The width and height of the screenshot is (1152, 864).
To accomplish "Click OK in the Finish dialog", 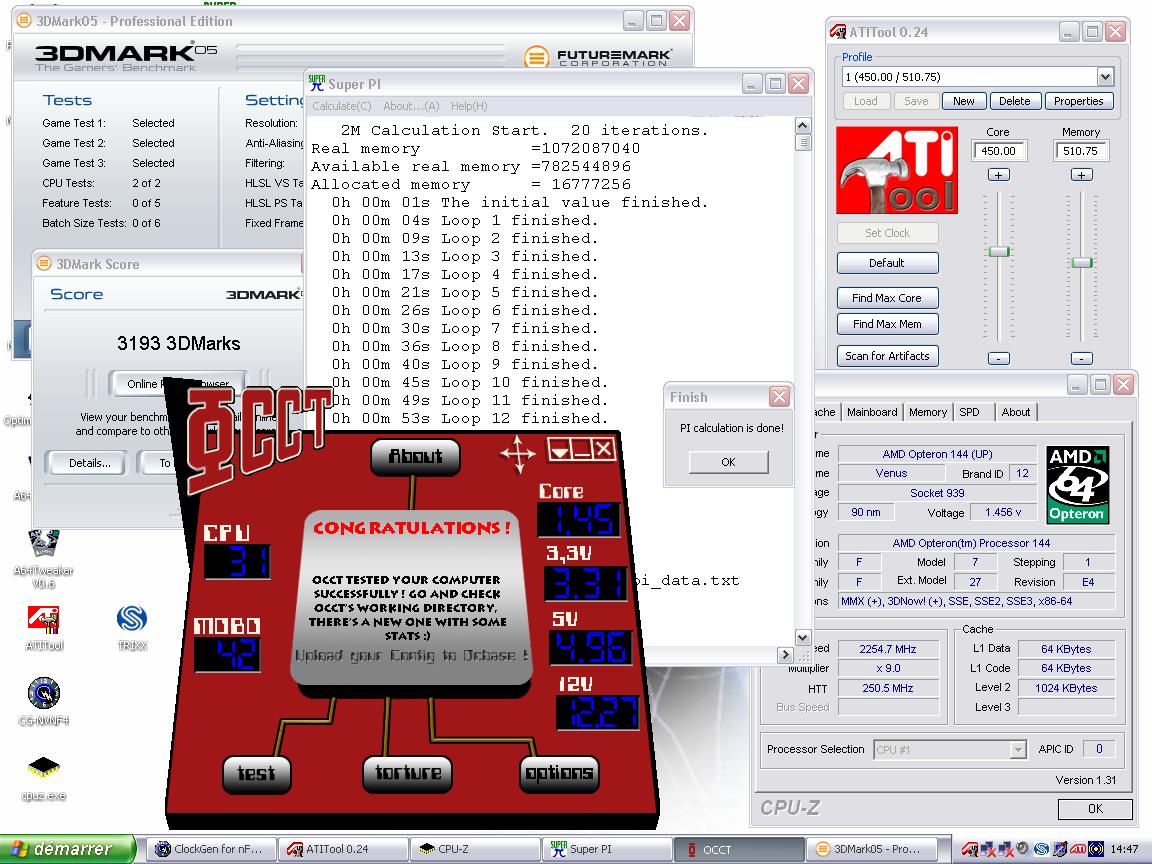I will pyautogui.click(x=728, y=462).
